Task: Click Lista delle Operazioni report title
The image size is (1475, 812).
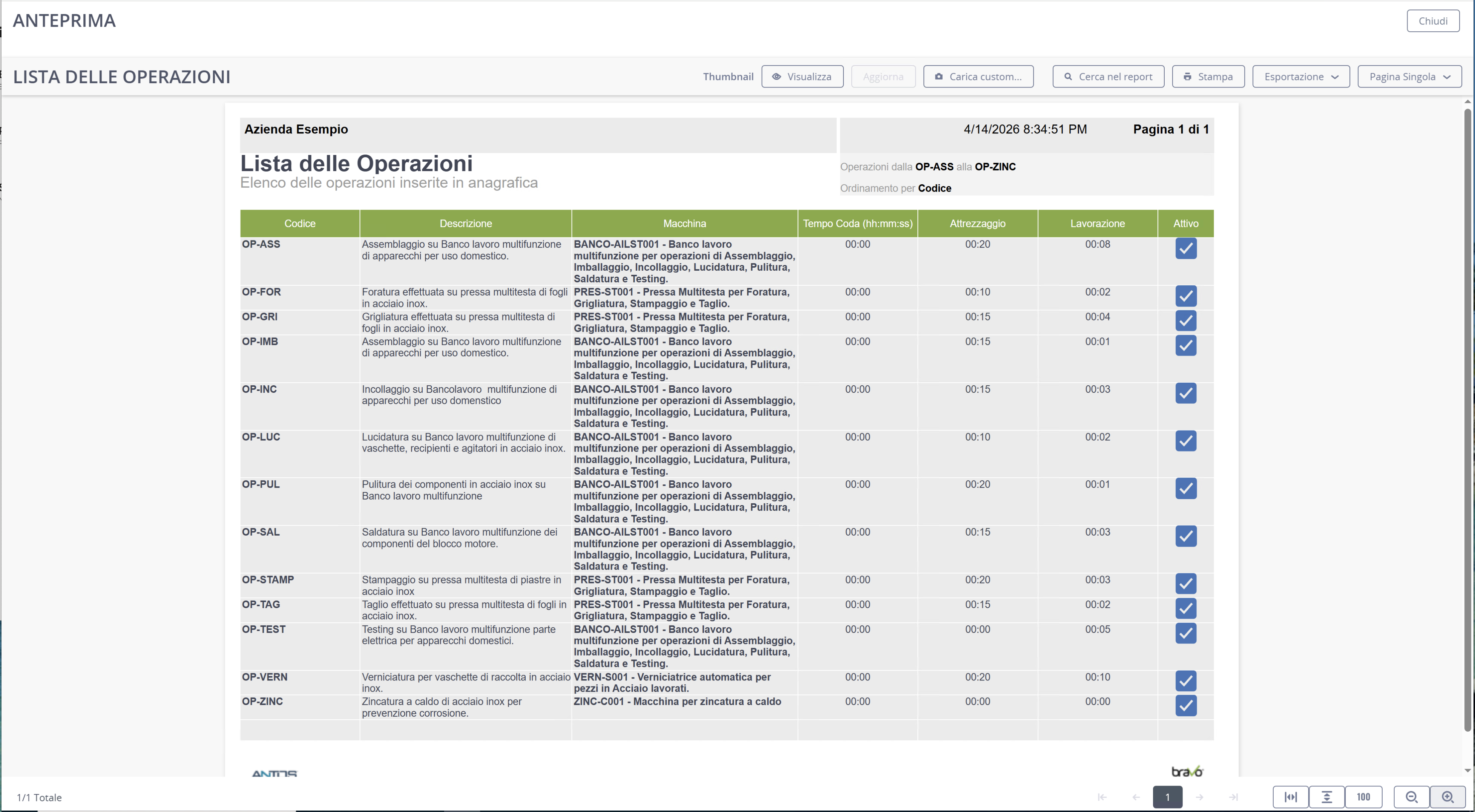Action: click(x=356, y=164)
